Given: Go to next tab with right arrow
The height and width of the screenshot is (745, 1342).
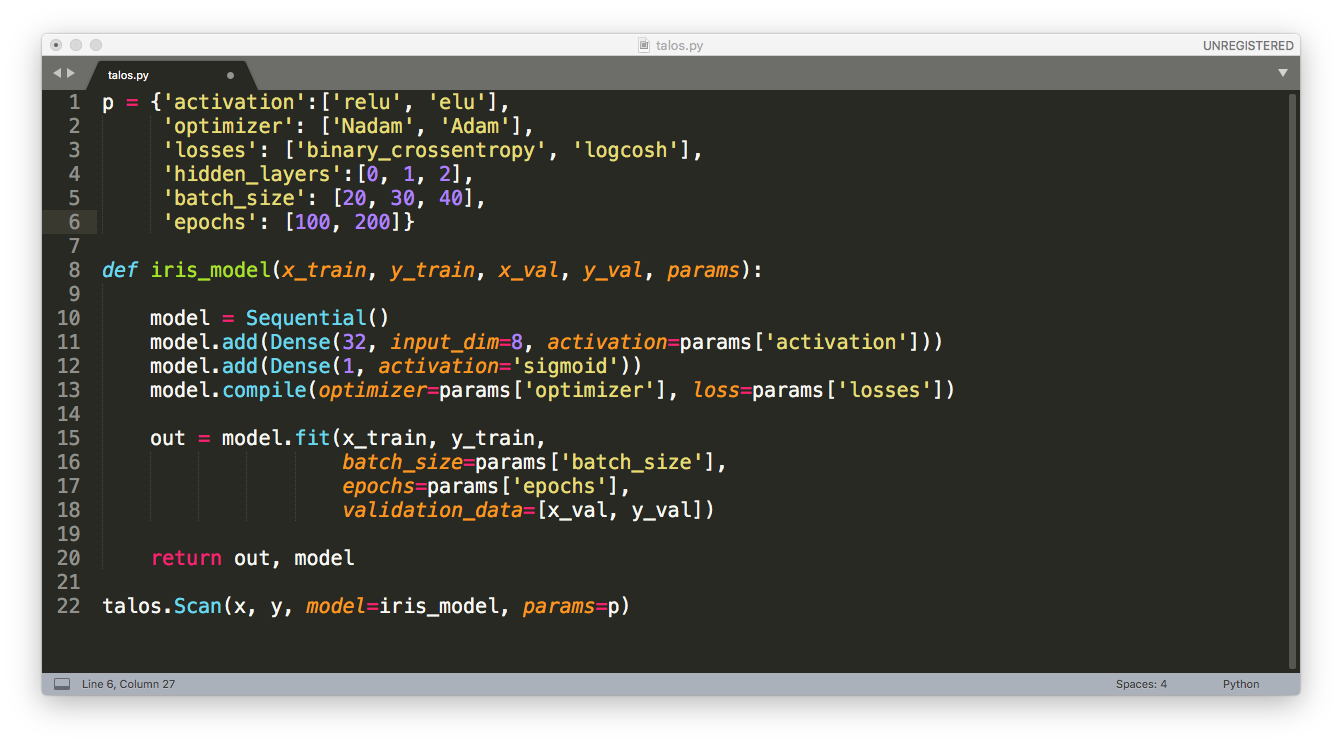Looking at the screenshot, I should click(x=71, y=73).
